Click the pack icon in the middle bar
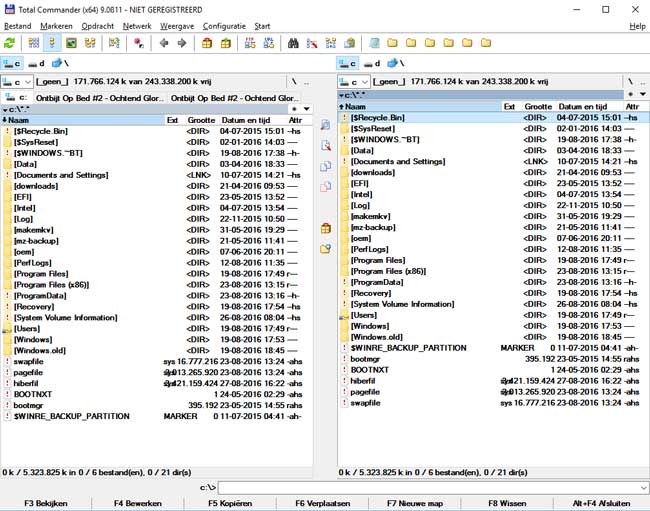Screen dimensions: 650x511 [x=325, y=228]
